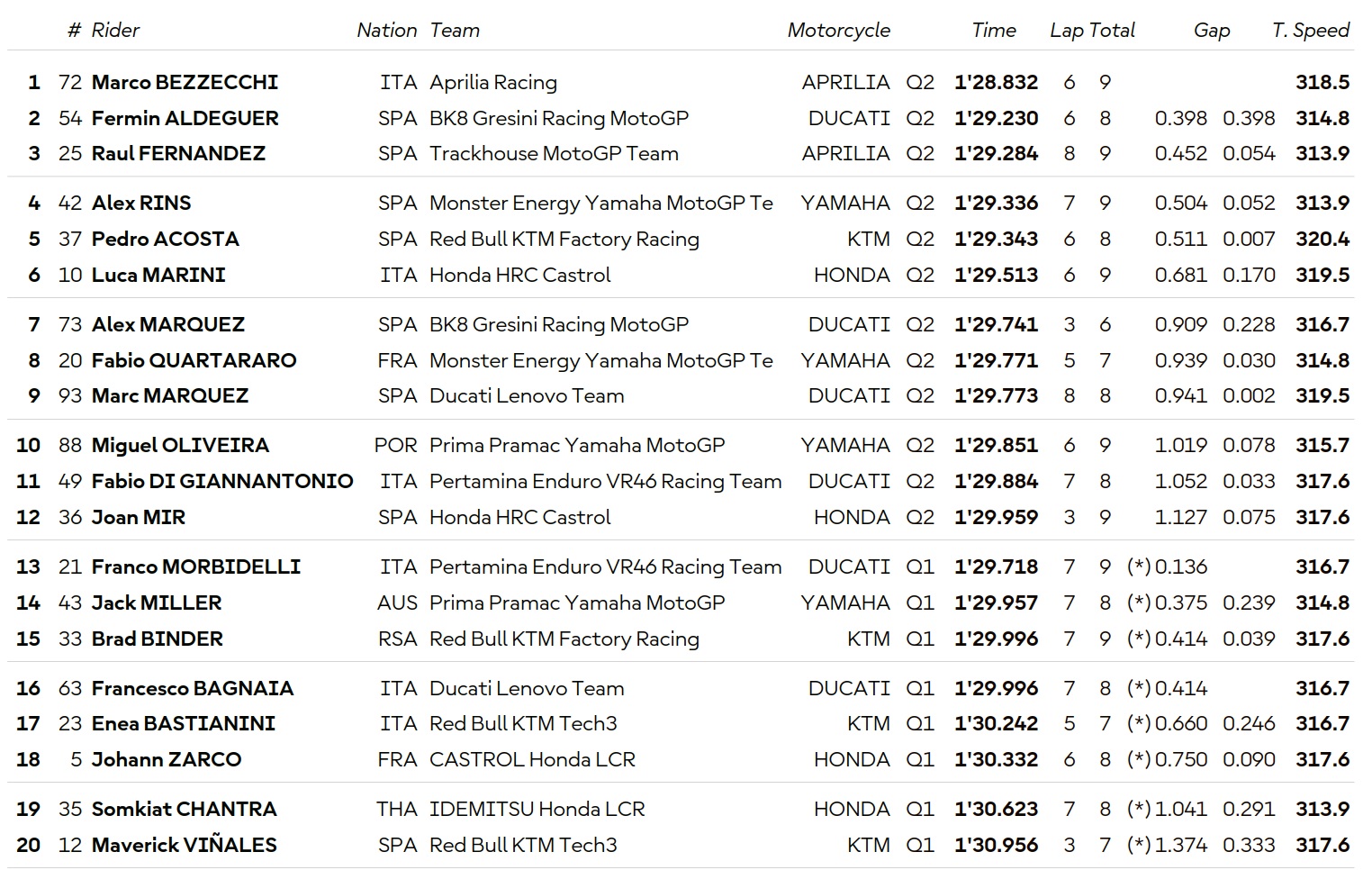Select the Trackhouse MotoGP Team entry
This screenshot has height=870, width=1372.
pos(554,154)
